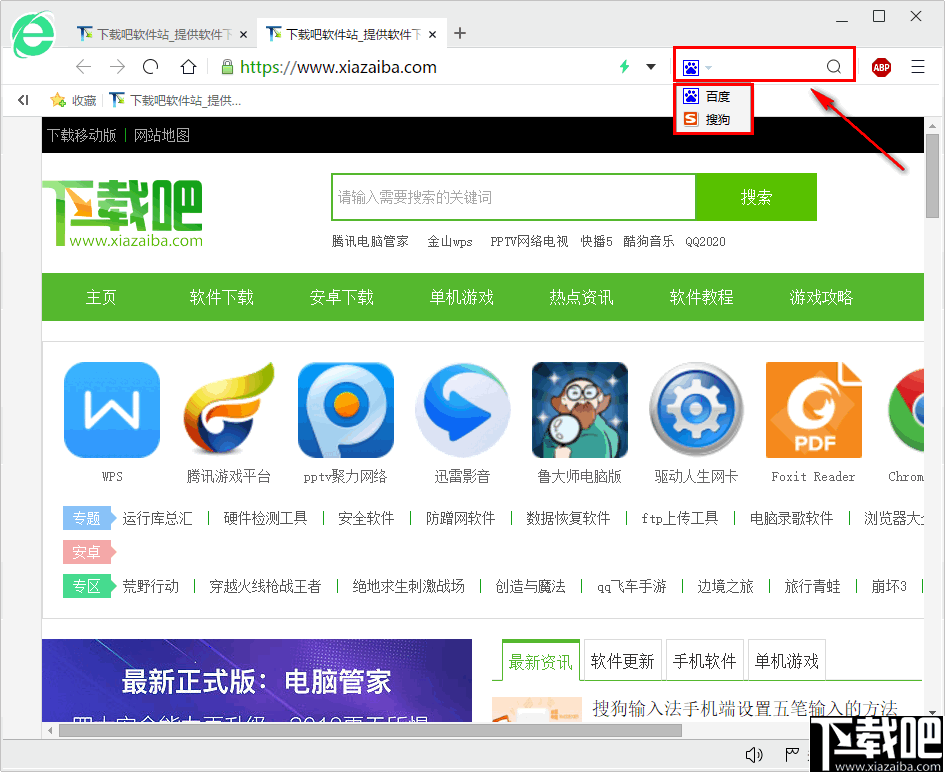Mute the page using the speaker icon
945x772 pixels.
[x=754, y=755]
